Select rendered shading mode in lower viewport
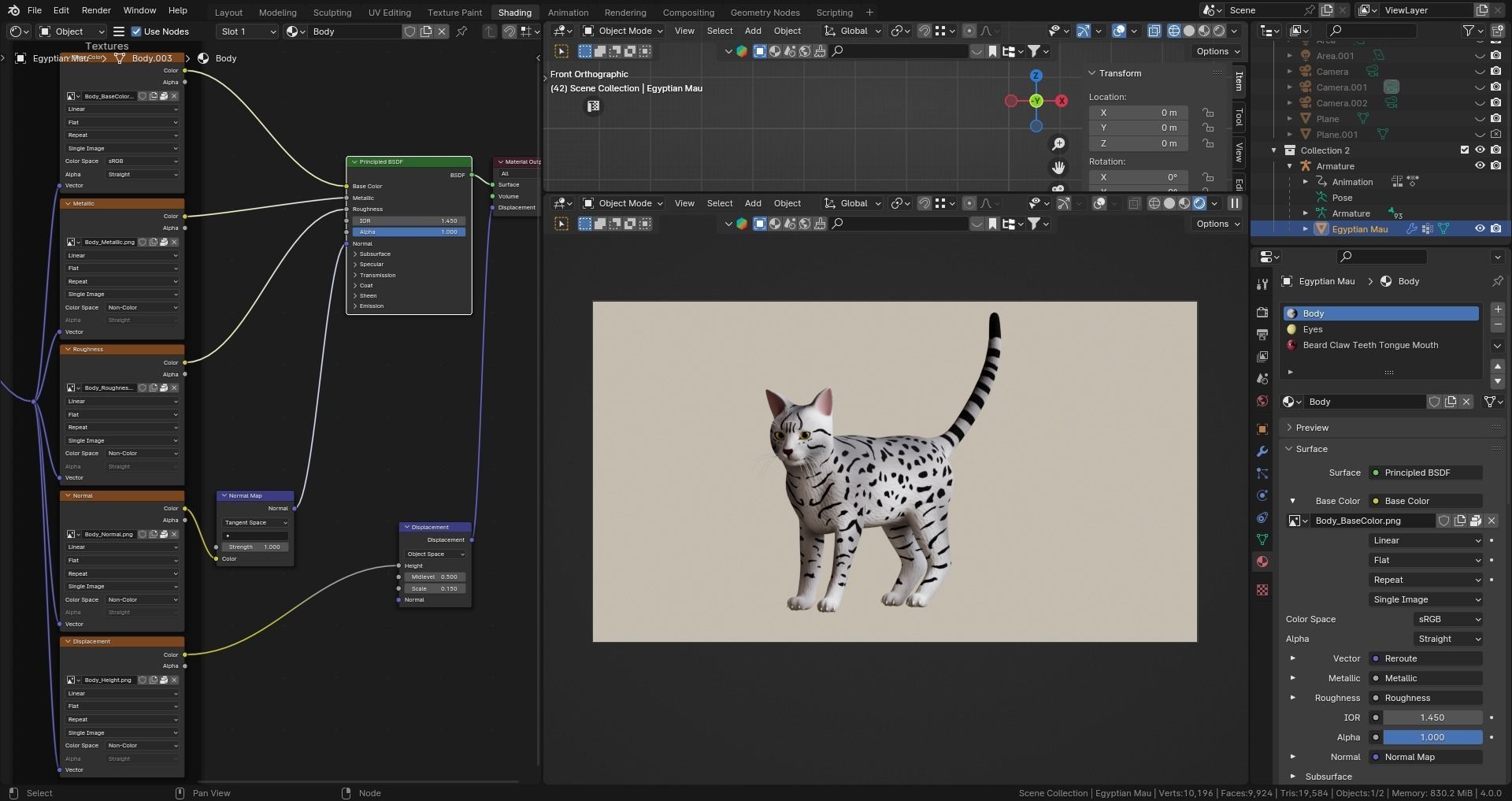 1199,203
